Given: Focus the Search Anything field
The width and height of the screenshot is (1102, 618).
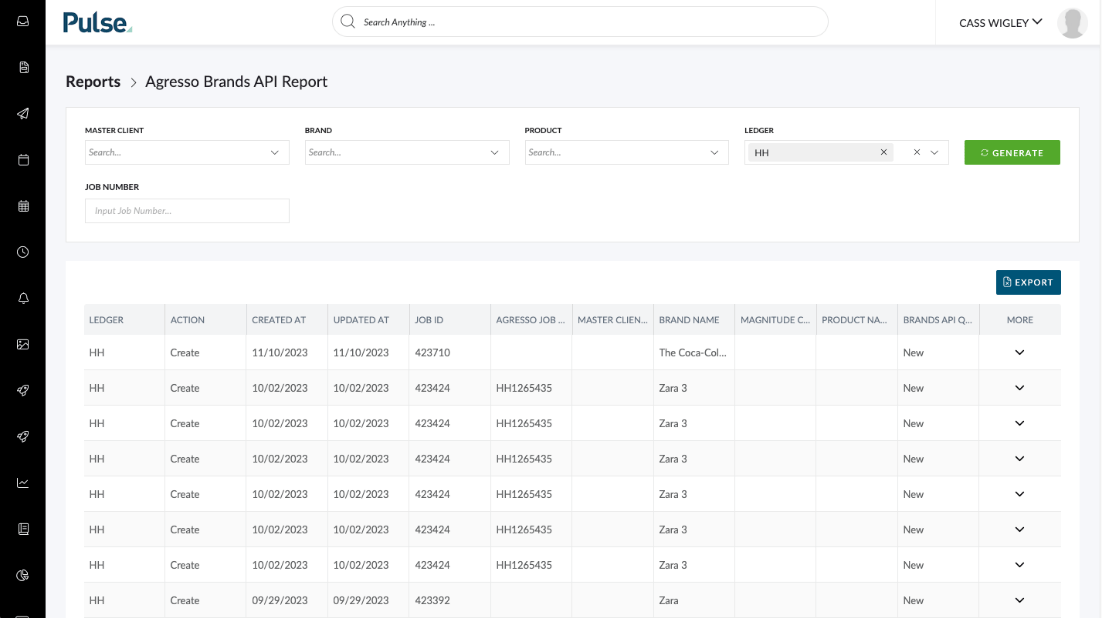Looking at the screenshot, I should pyautogui.click(x=580, y=22).
